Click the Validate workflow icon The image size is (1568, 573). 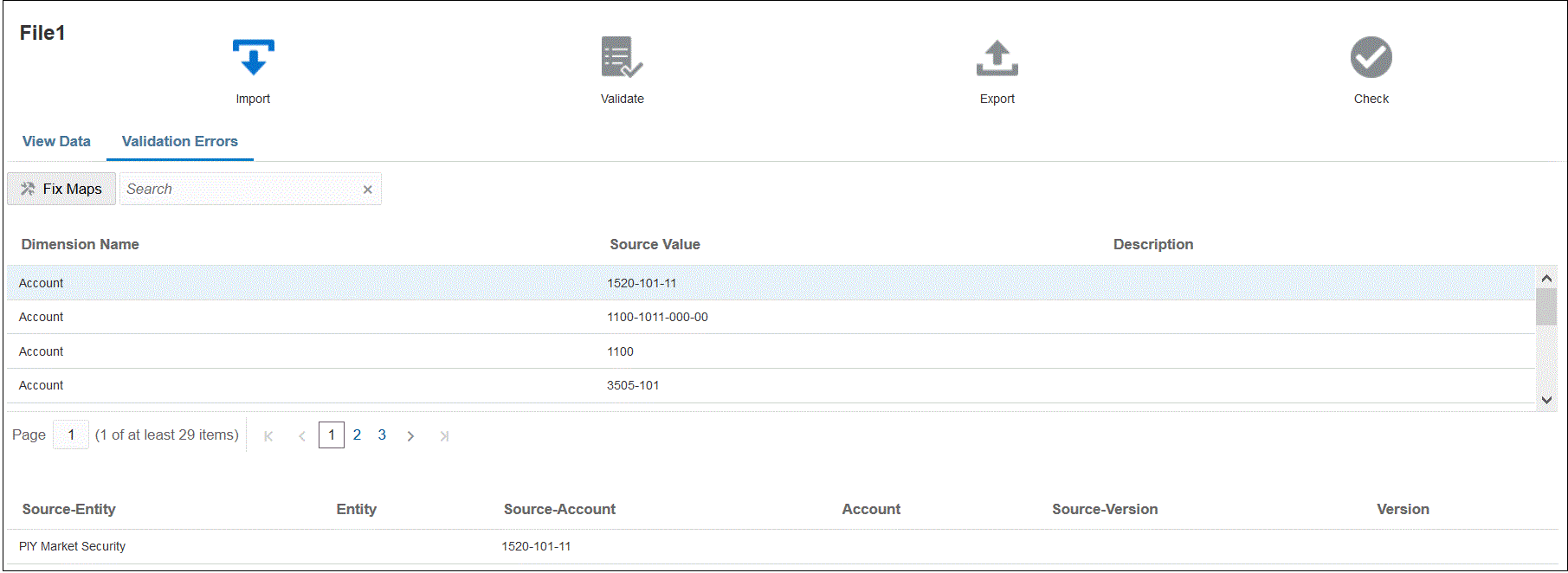(622, 58)
